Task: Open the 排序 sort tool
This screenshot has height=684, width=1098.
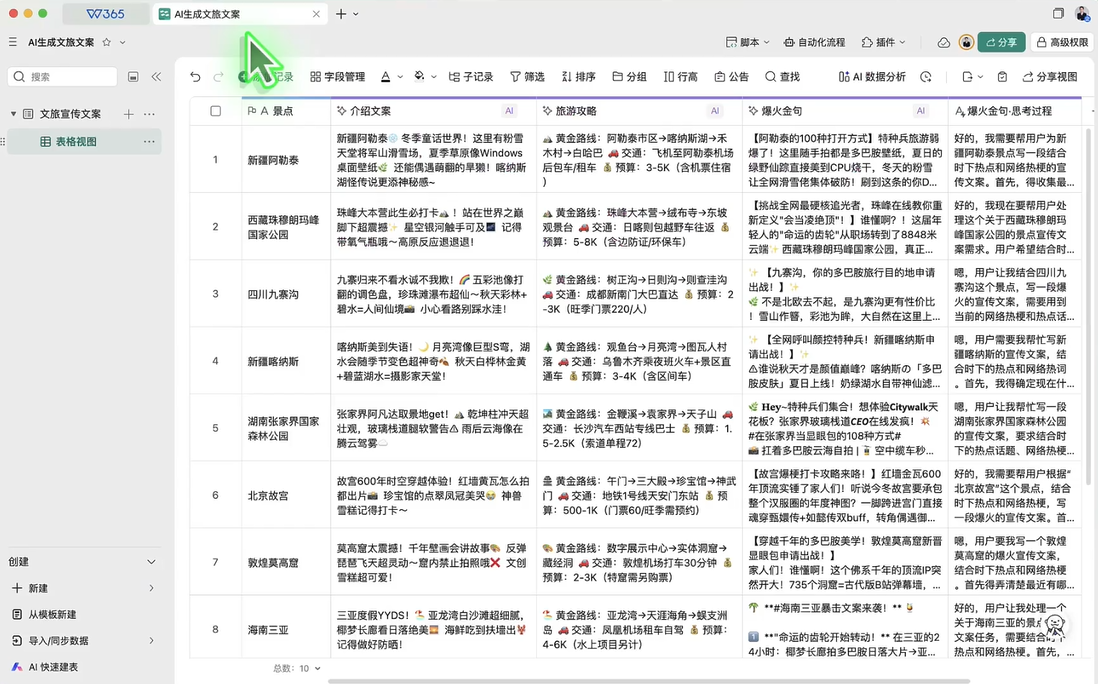Action: pos(578,77)
